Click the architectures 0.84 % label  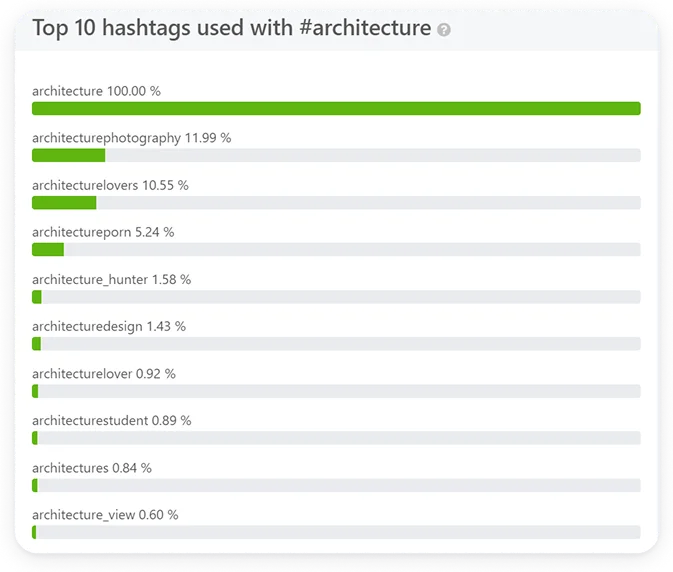92,467
